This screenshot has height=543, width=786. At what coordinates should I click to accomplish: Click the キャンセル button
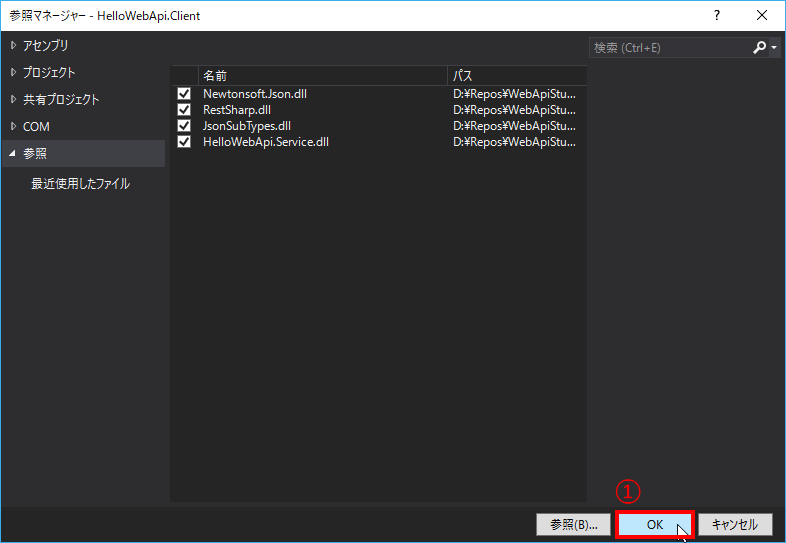pyautogui.click(x=735, y=524)
